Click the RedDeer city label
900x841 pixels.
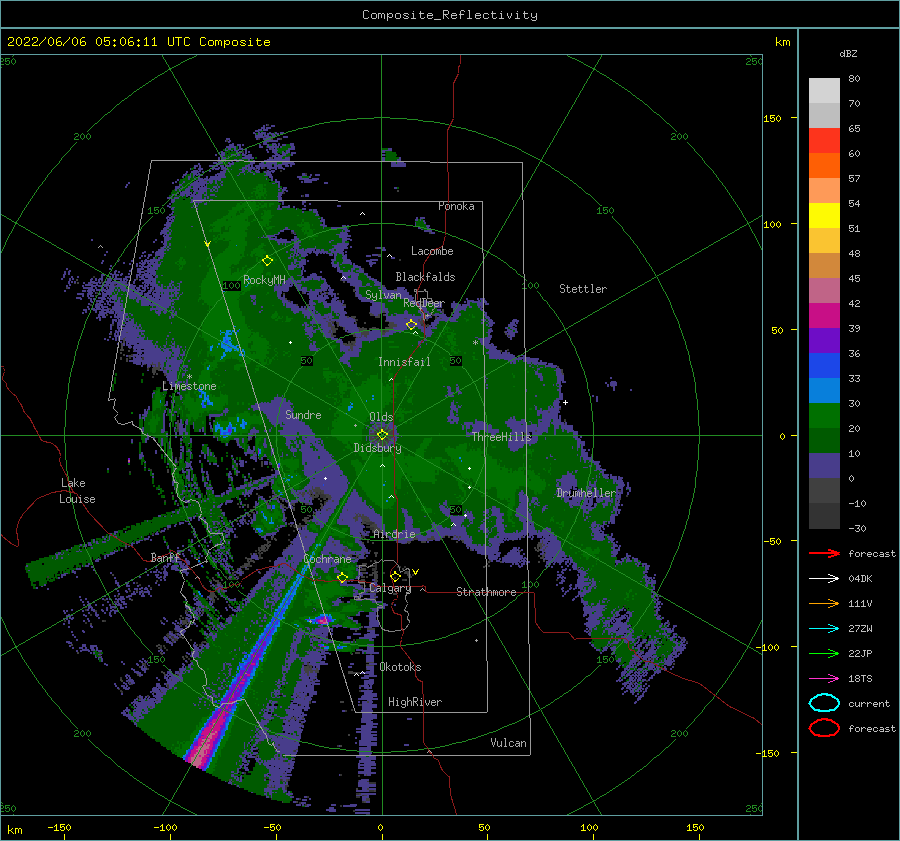424,303
